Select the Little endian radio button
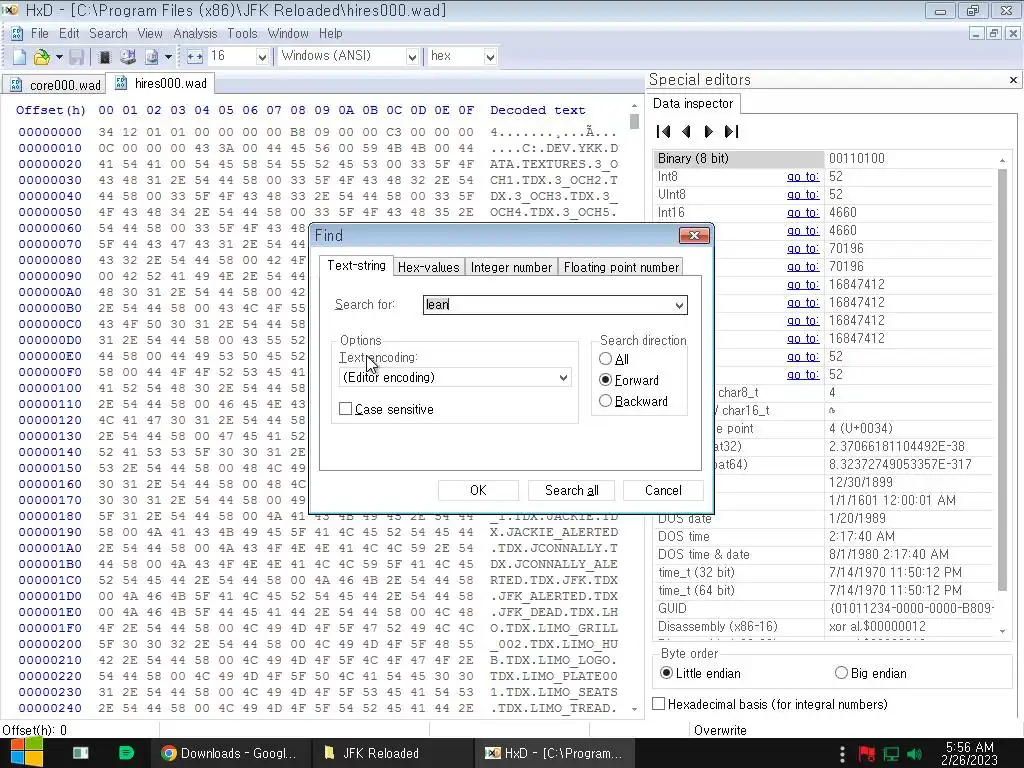The height and width of the screenshot is (768, 1024). pyautogui.click(x=666, y=673)
